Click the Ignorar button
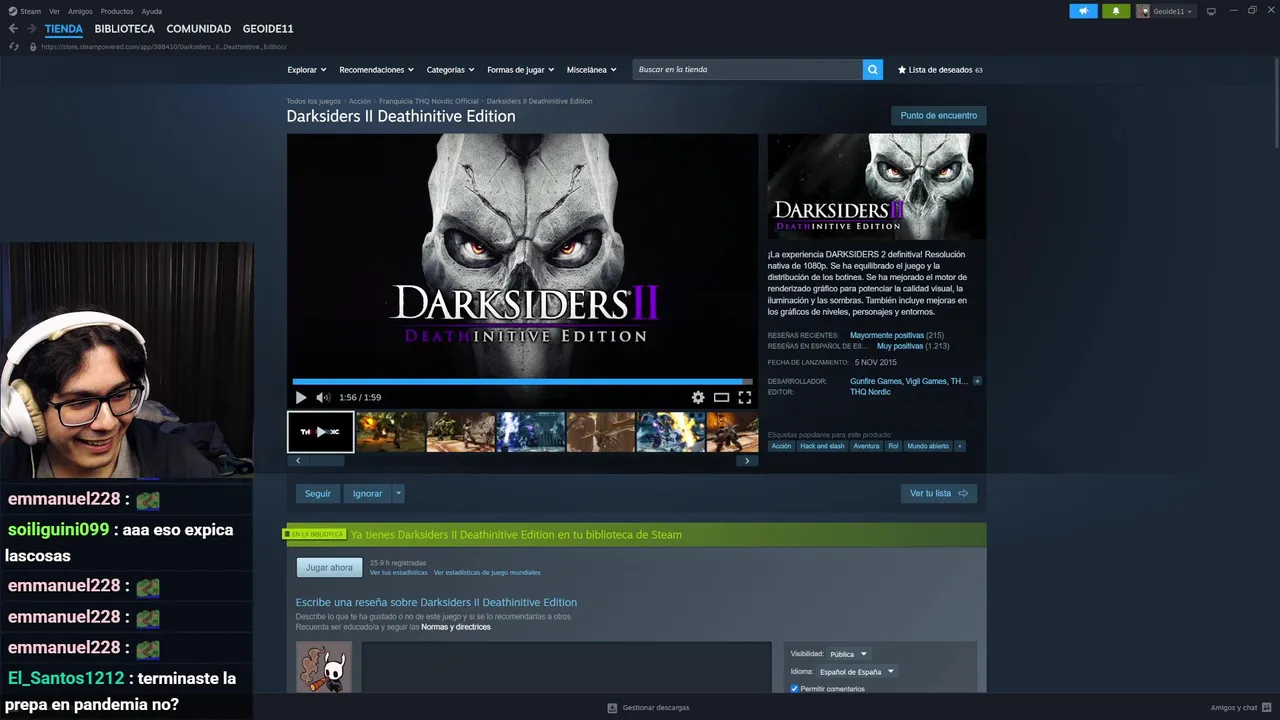The width and height of the screenshot is (1280, 720). pos(367,493)
